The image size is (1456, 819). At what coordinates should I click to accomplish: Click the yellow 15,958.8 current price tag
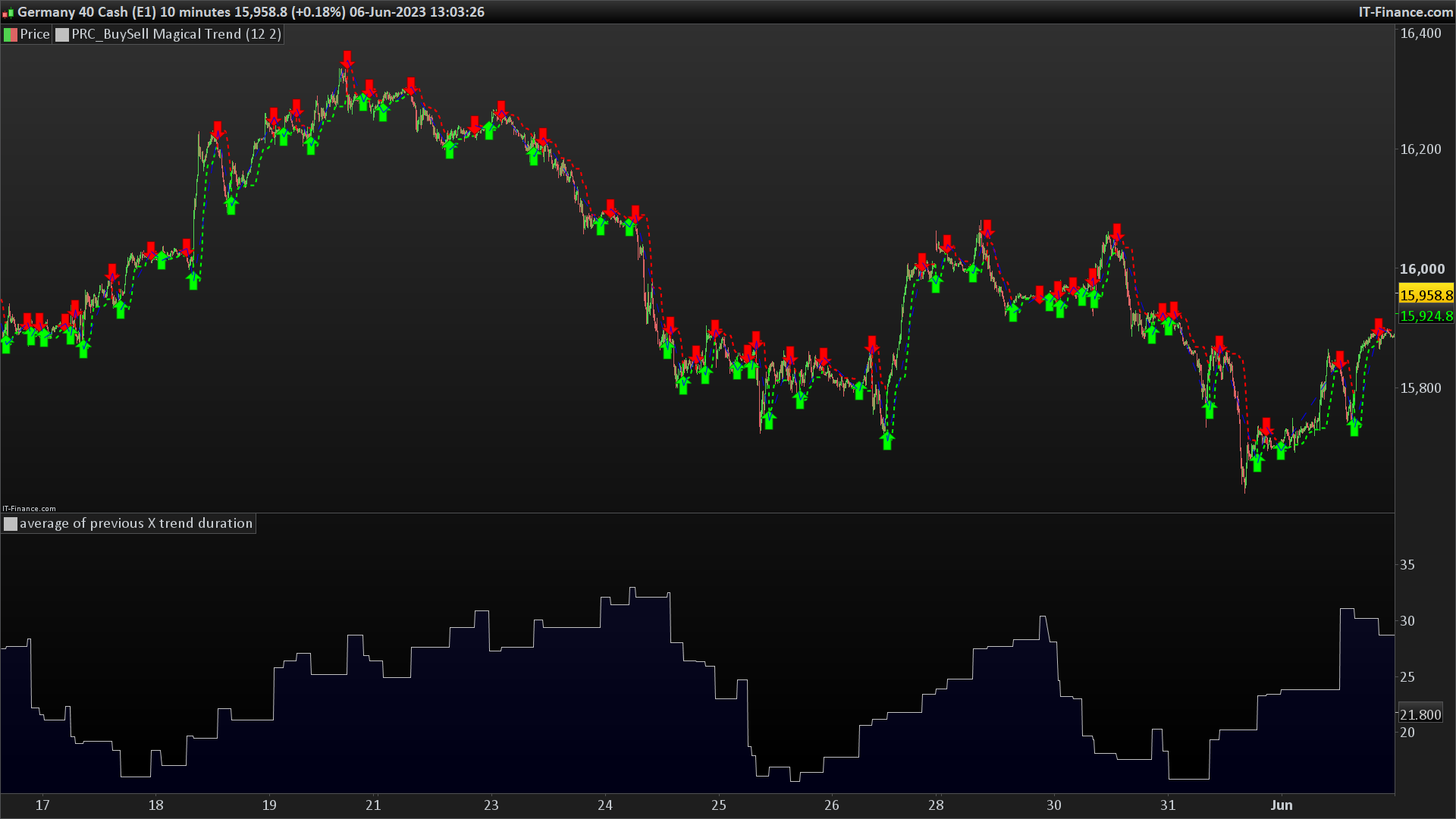tap(1426, 295)
